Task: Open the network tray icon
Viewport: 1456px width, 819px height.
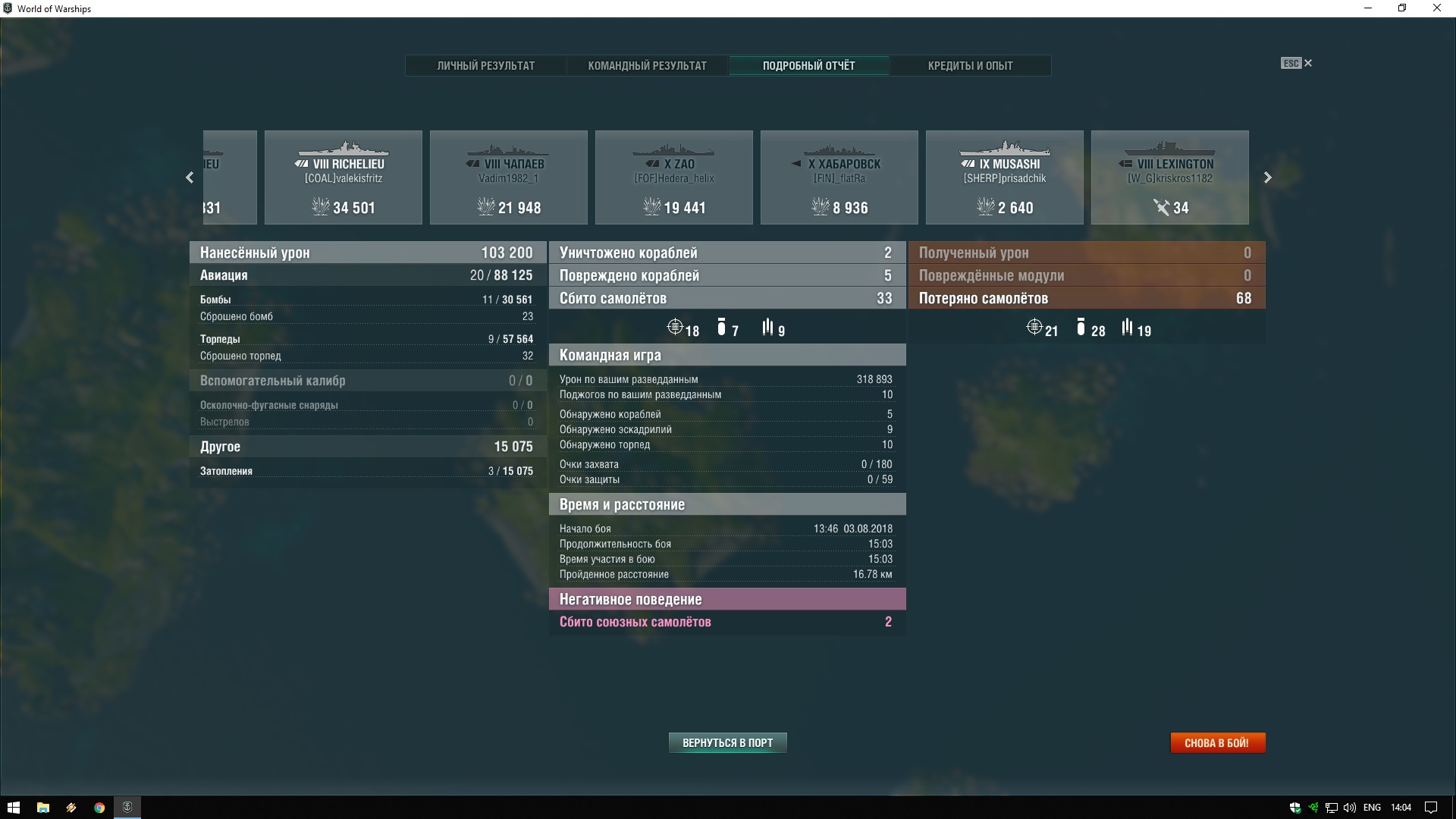Action: [x=1332, y=808]
